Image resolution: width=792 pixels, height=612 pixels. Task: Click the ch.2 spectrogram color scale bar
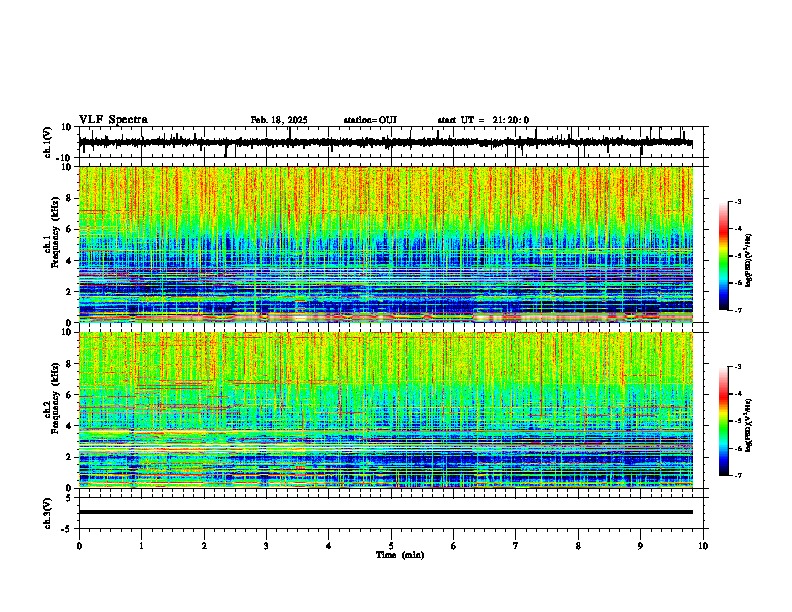pyautogui.click(x=723, y=421)
